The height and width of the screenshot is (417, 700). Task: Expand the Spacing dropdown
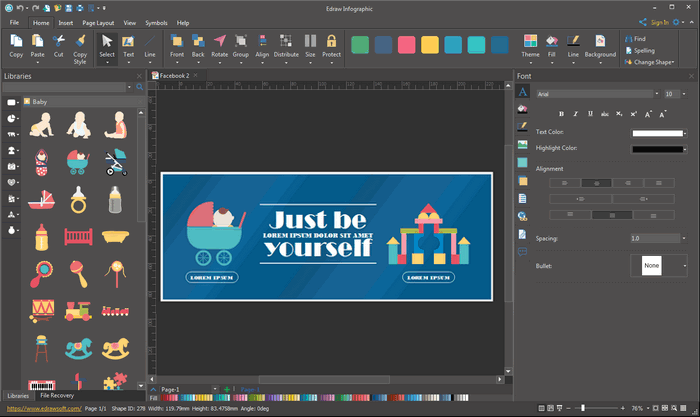[x=685, y=239]
